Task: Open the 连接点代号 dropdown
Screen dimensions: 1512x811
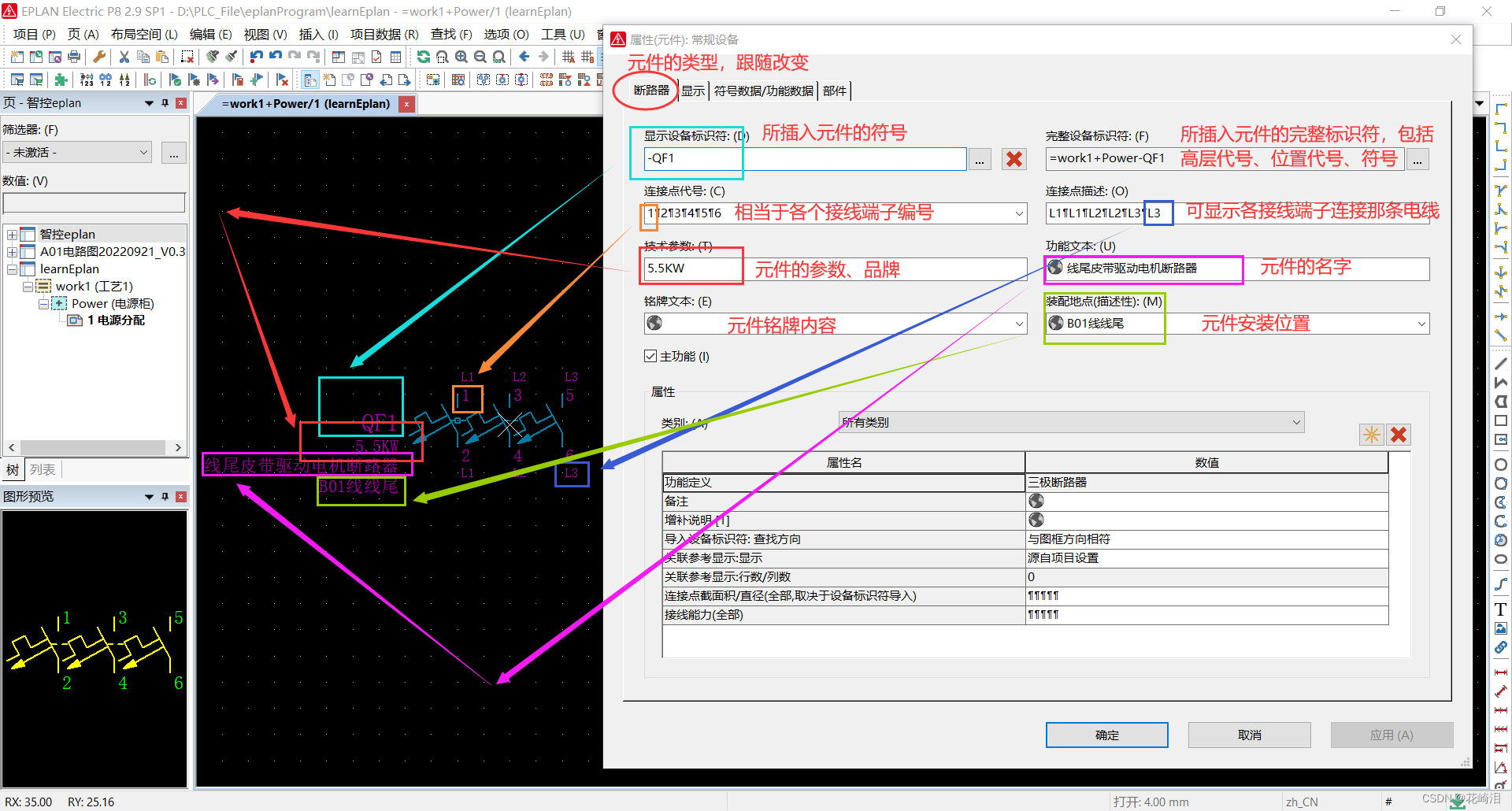Action: click(1019, 213)
